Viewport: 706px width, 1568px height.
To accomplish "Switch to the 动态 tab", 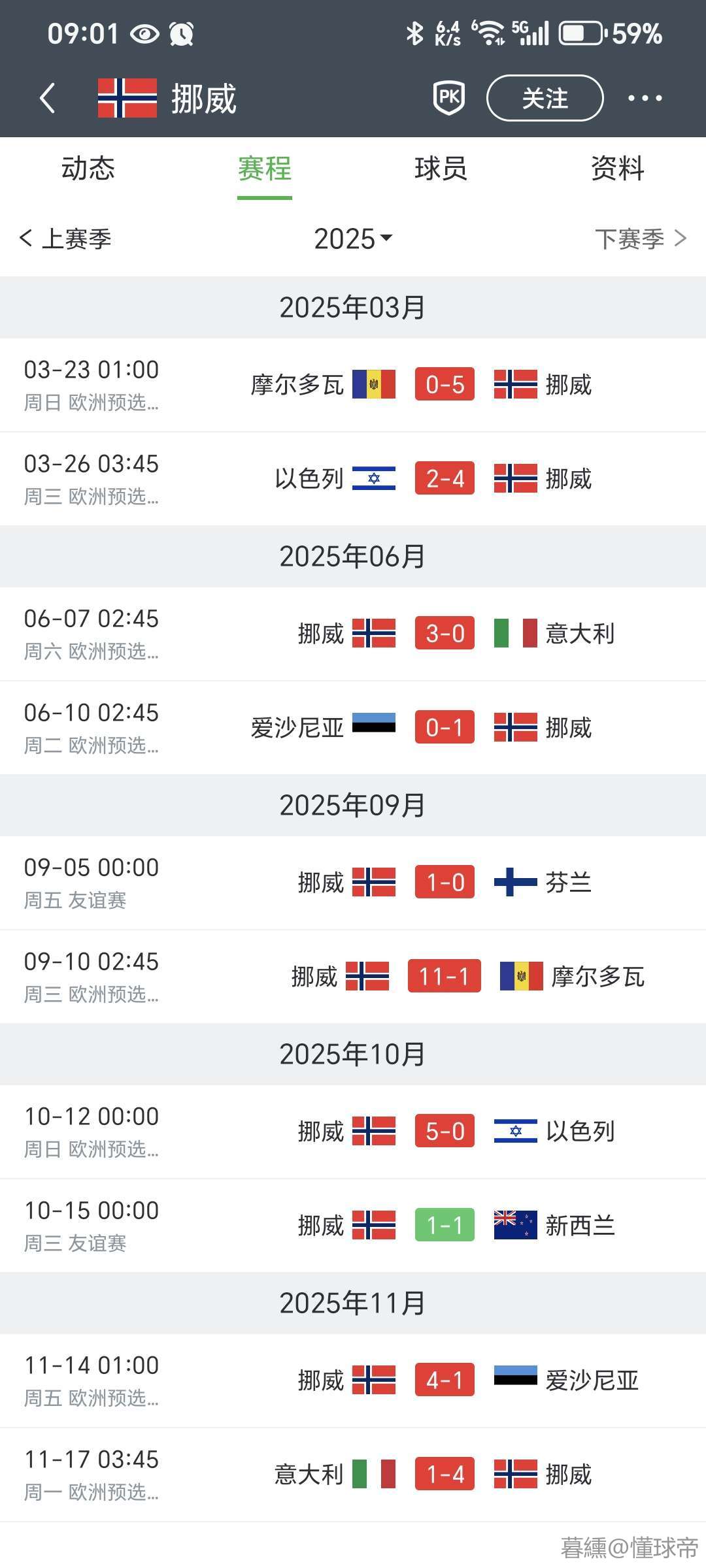I will 88,169.
